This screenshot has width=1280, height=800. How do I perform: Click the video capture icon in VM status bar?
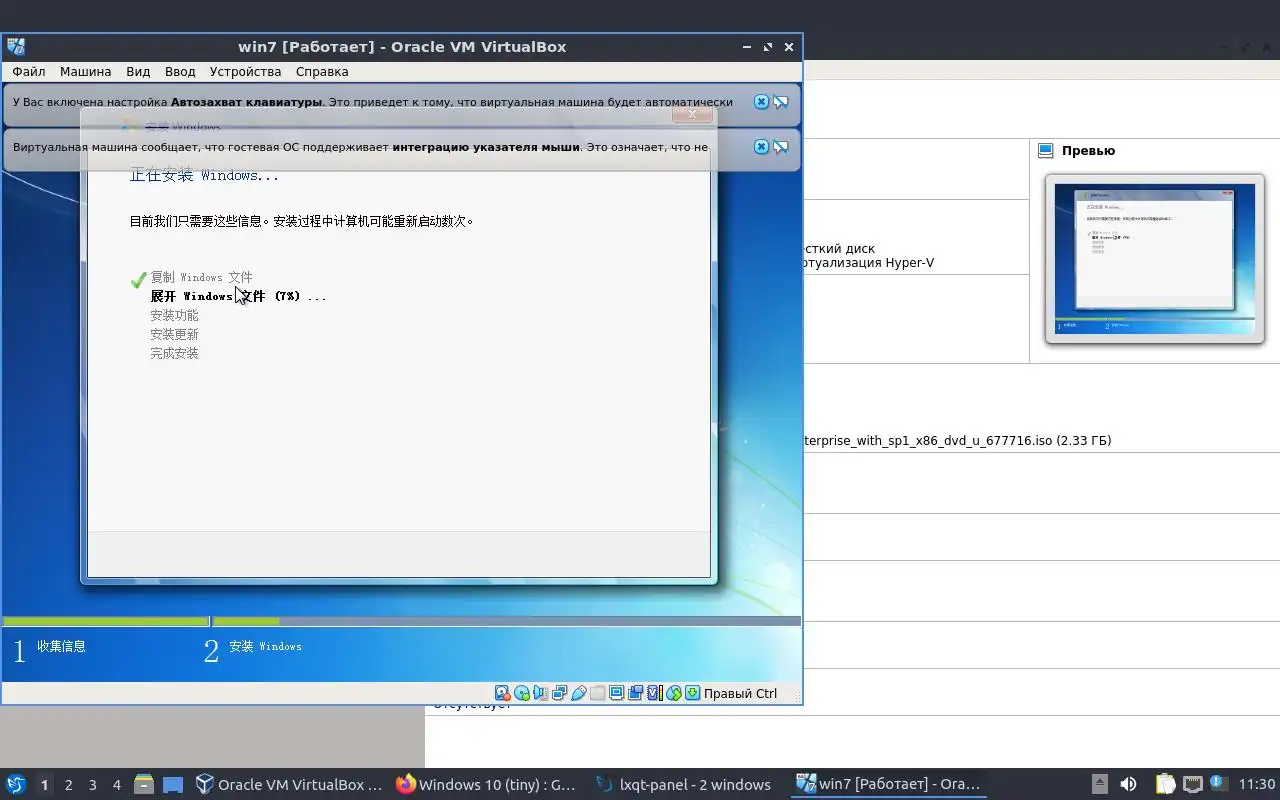point(636,693)
